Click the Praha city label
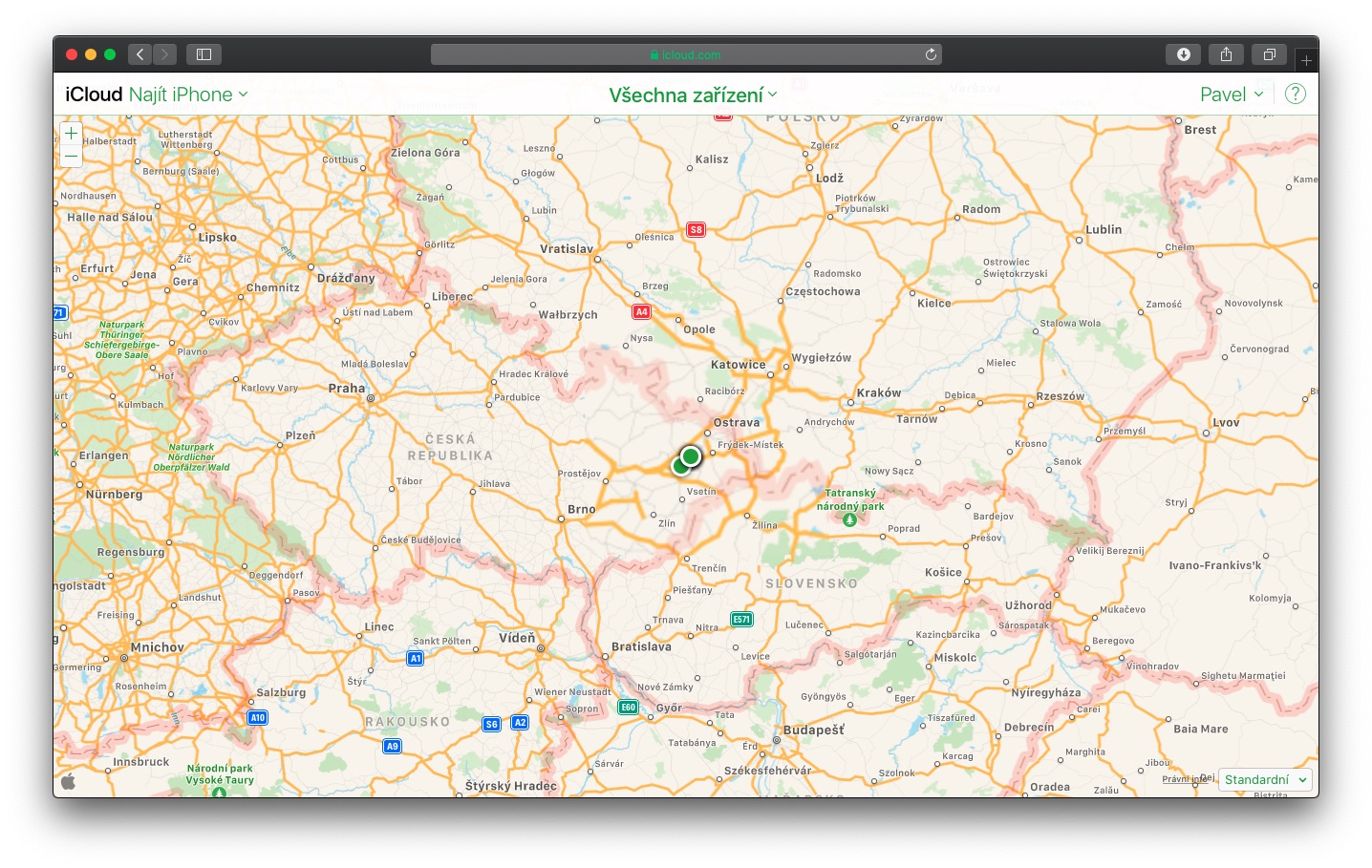The height and width of the screenshot is (868, 1372). click(x=347, y=388)
